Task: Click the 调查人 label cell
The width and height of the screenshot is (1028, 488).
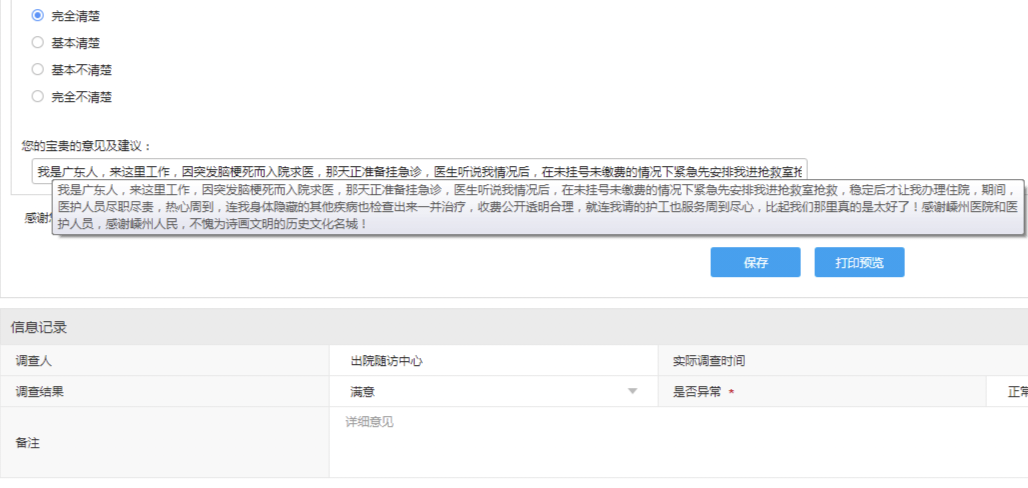Action: [33, 361]
